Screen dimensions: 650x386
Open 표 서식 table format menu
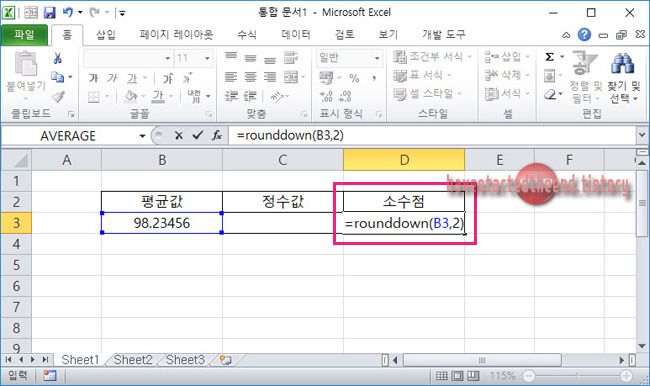pyautogui.click(x=422, y=75)
